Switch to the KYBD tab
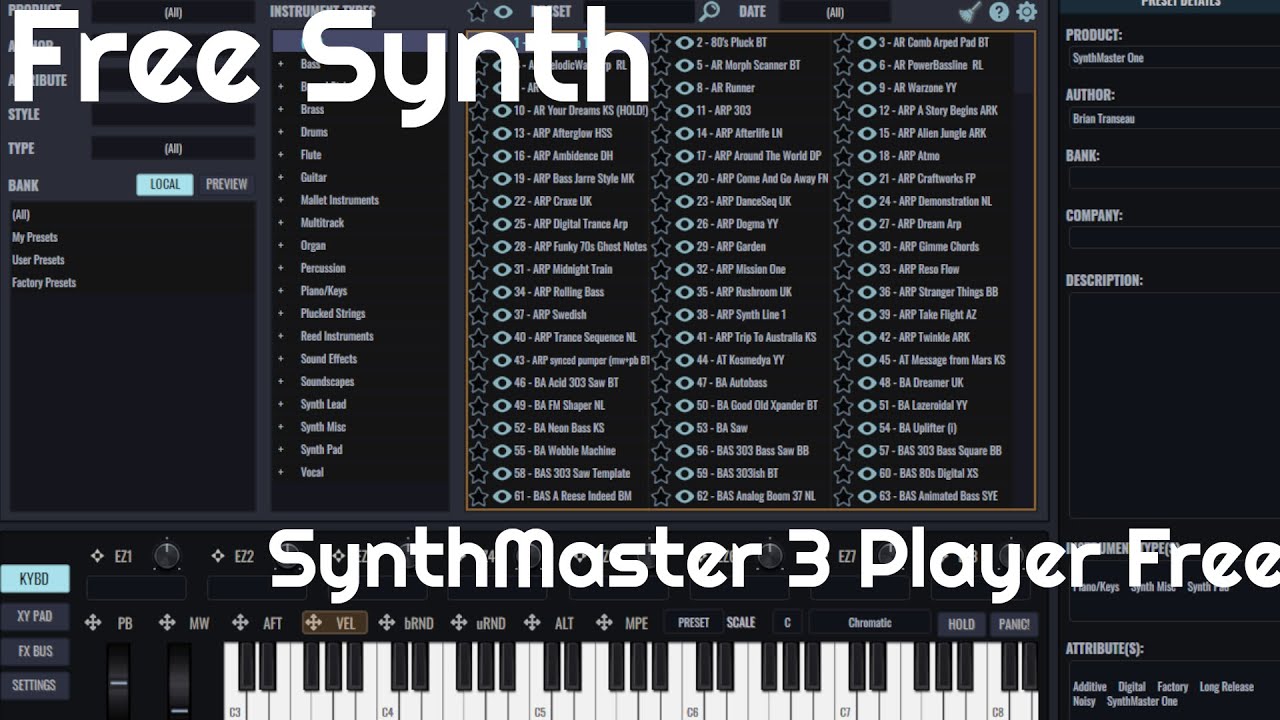This screenshot has width=1280, height=720. point(34,579)
